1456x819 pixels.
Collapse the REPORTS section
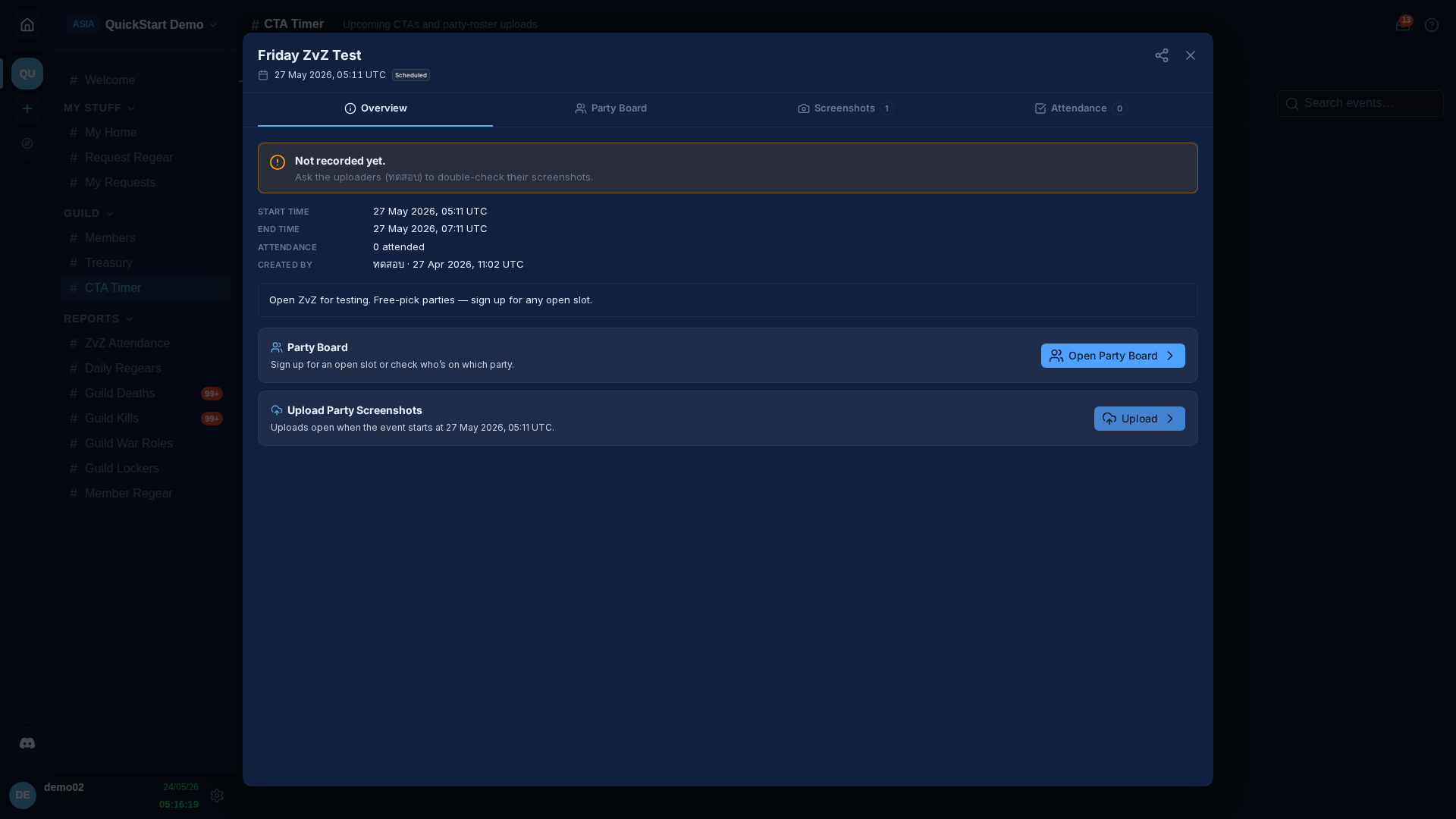[x=98, y=318]
